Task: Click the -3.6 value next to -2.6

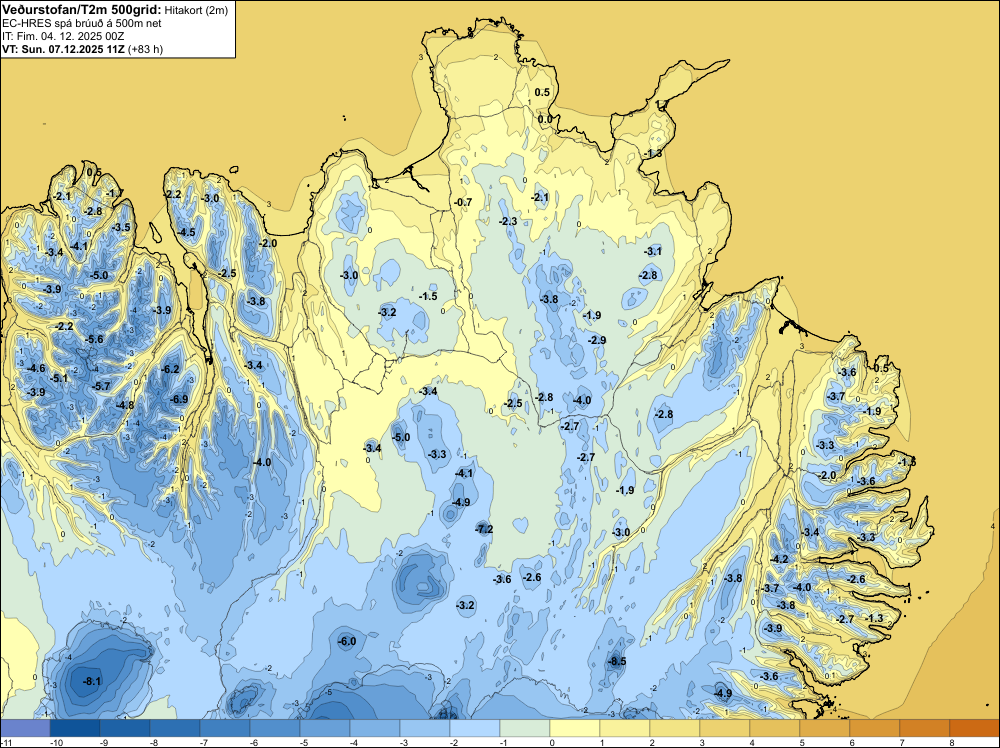Action: point(503,580)
